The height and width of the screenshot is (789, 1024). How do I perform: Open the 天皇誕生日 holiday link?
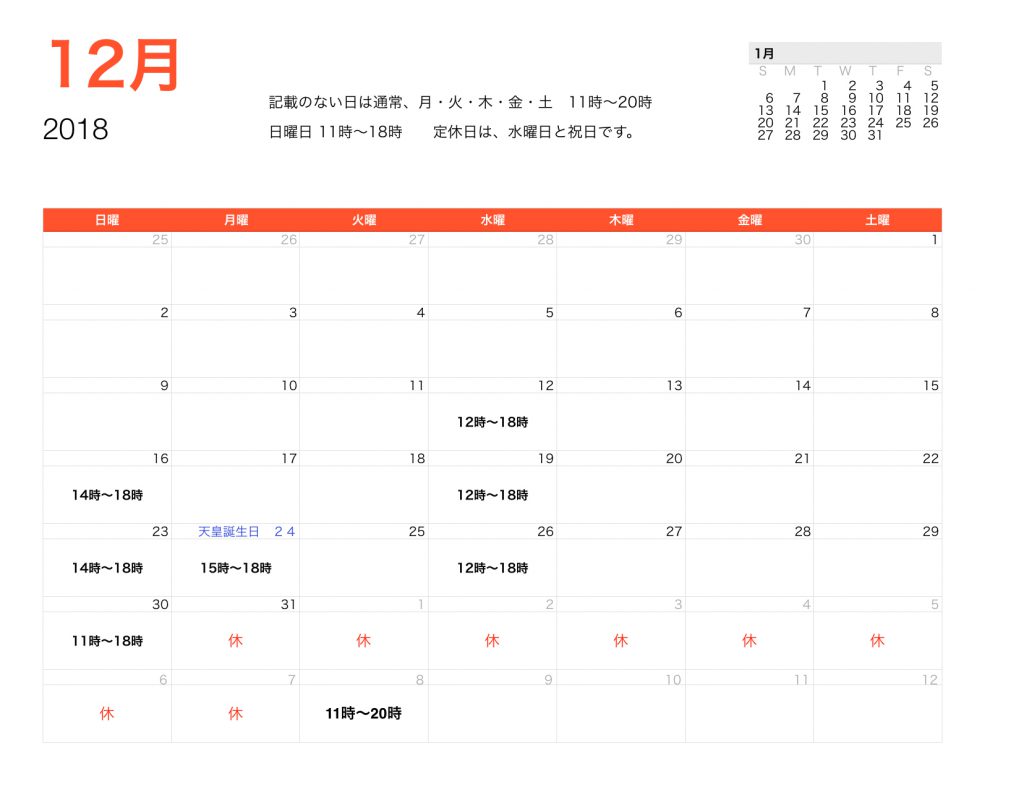pos(229,531)
